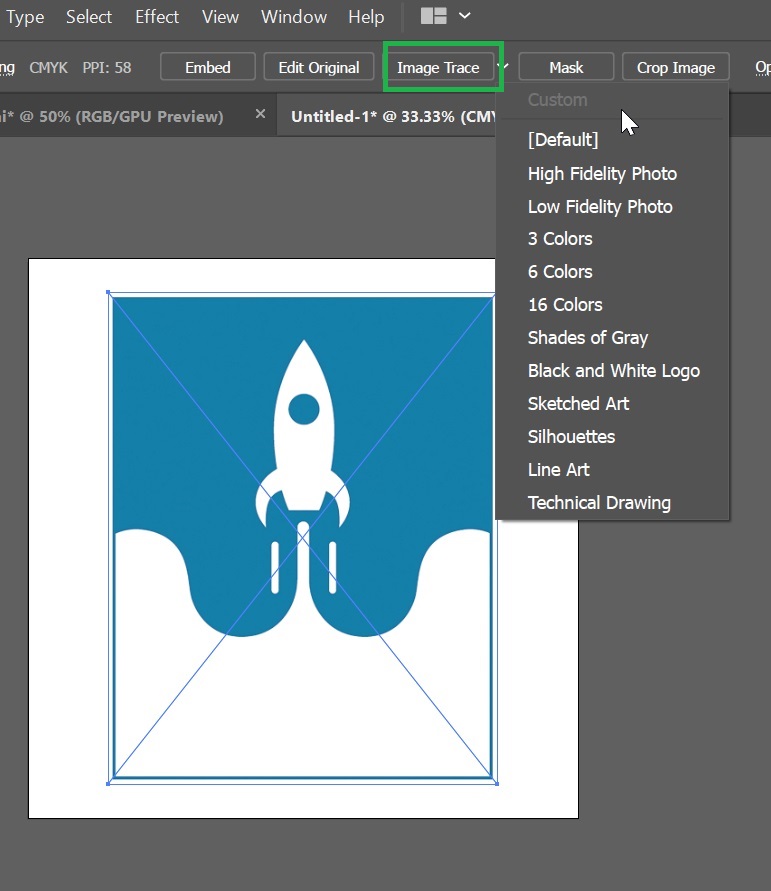Open the Effect menu
Screen dimensions: 771x891
[157, 17]
